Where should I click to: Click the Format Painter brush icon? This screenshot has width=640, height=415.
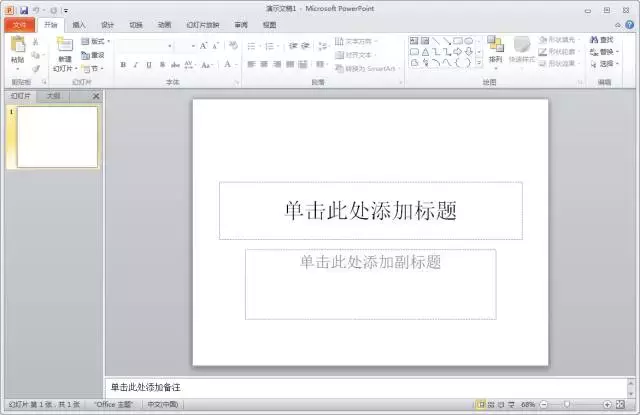coord(36,69)
